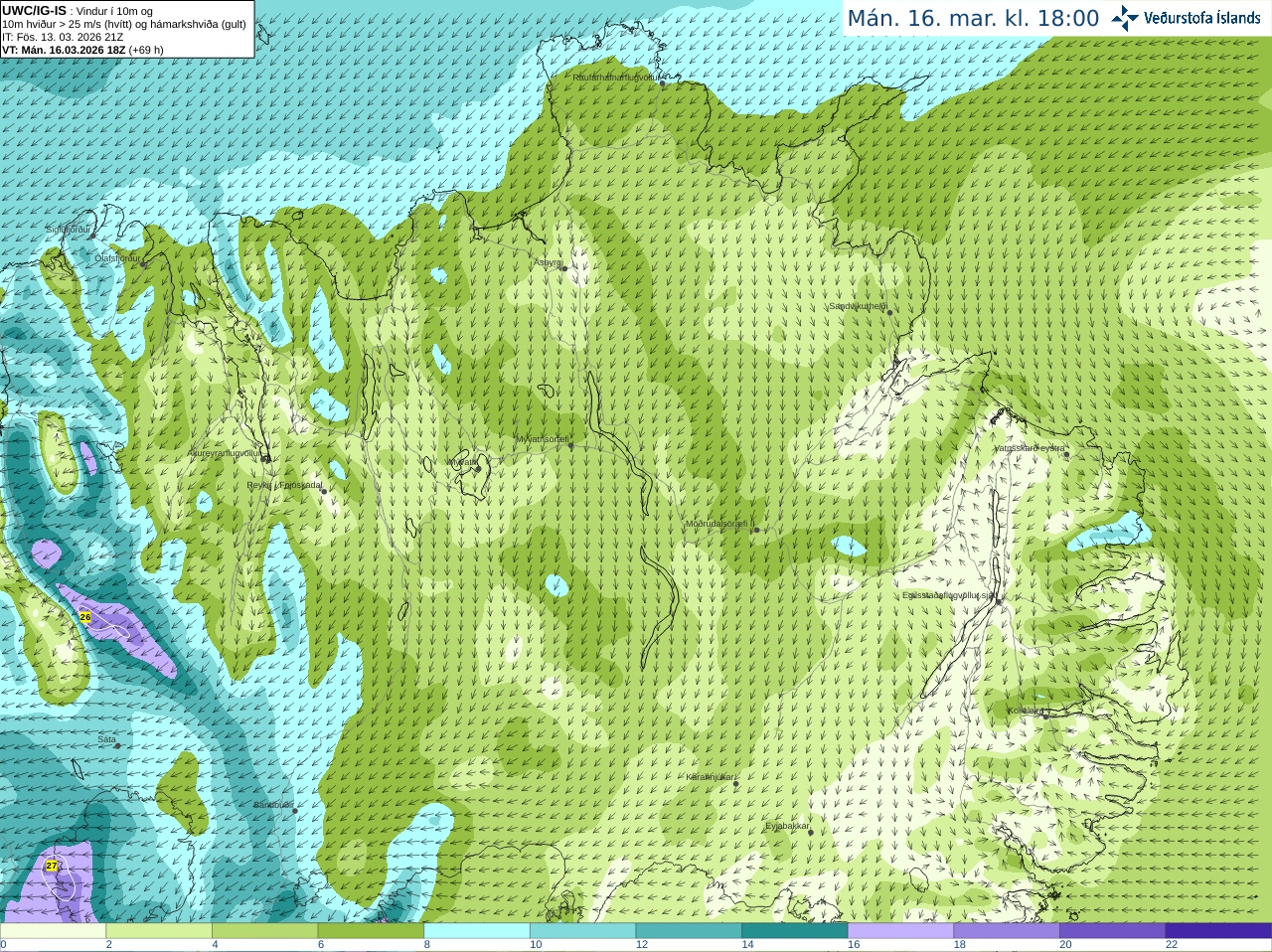Image resolution: width=1272 pixels, height=952 pixels.
Task: Click the Reykir í Fnjóskadal station label
Action: click(x=284, y=485)
